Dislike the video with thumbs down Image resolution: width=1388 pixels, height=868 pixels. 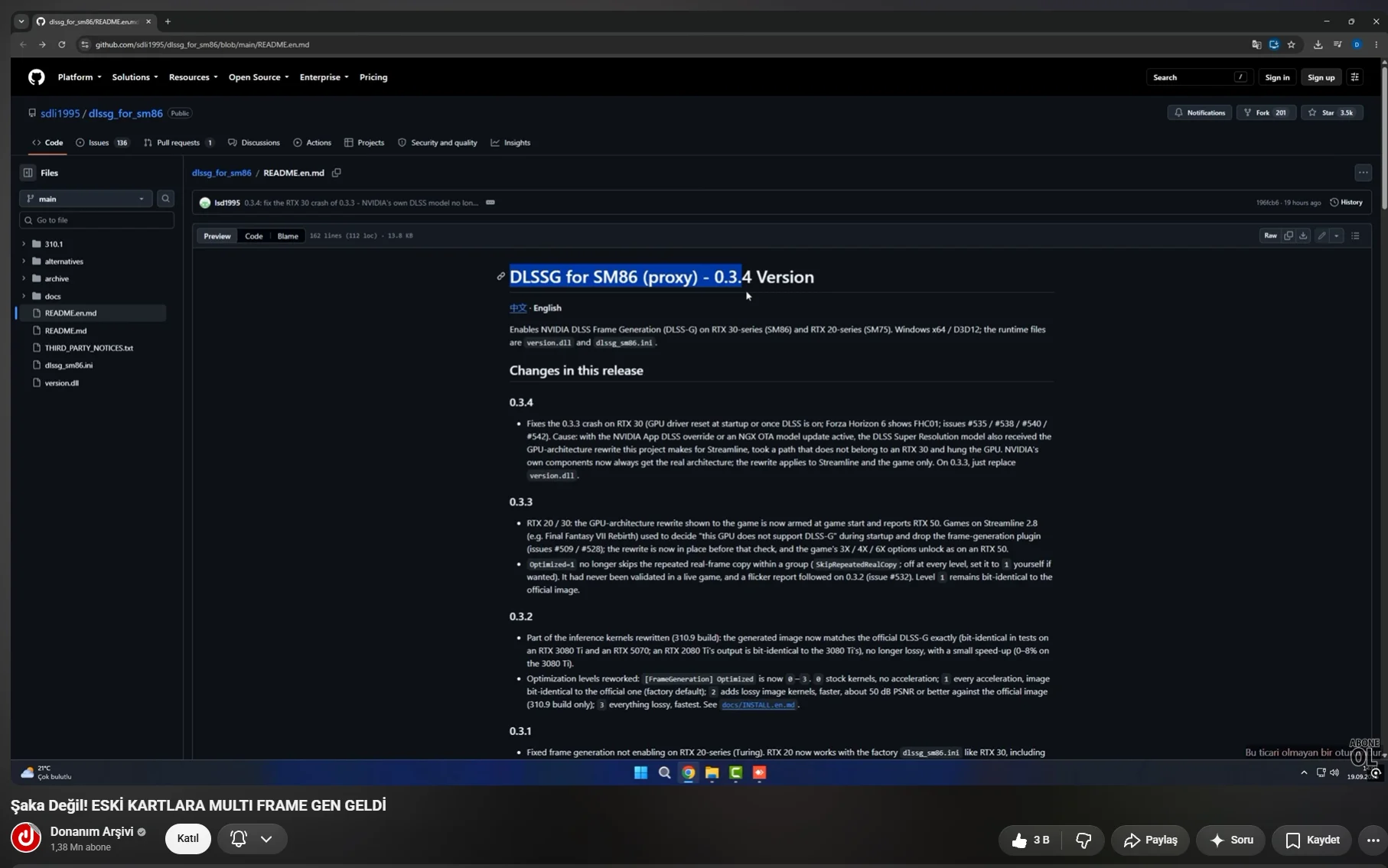[x=1083, y=840]
